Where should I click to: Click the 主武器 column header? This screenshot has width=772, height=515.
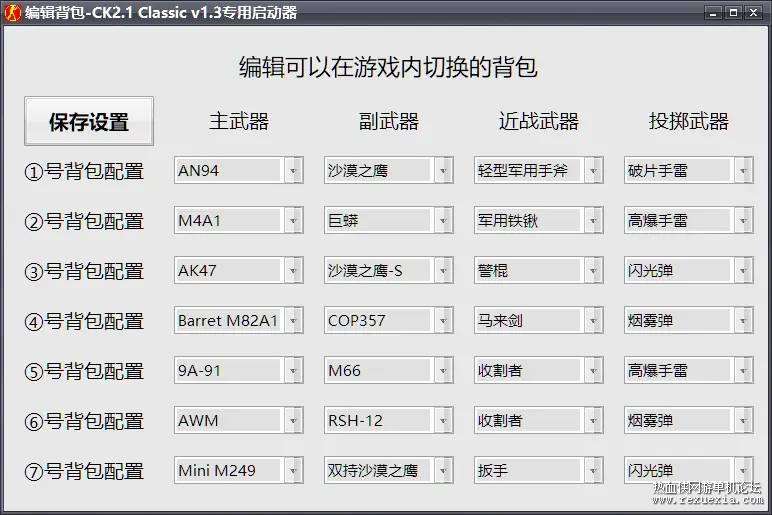[239, 121]
